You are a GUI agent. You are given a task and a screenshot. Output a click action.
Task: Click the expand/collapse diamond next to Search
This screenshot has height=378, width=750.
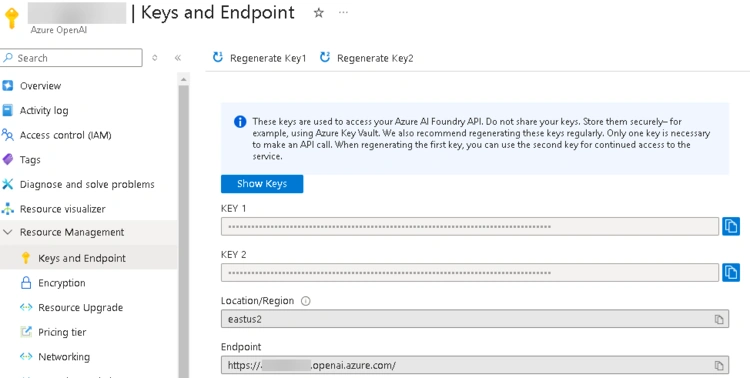coord(154,58)
